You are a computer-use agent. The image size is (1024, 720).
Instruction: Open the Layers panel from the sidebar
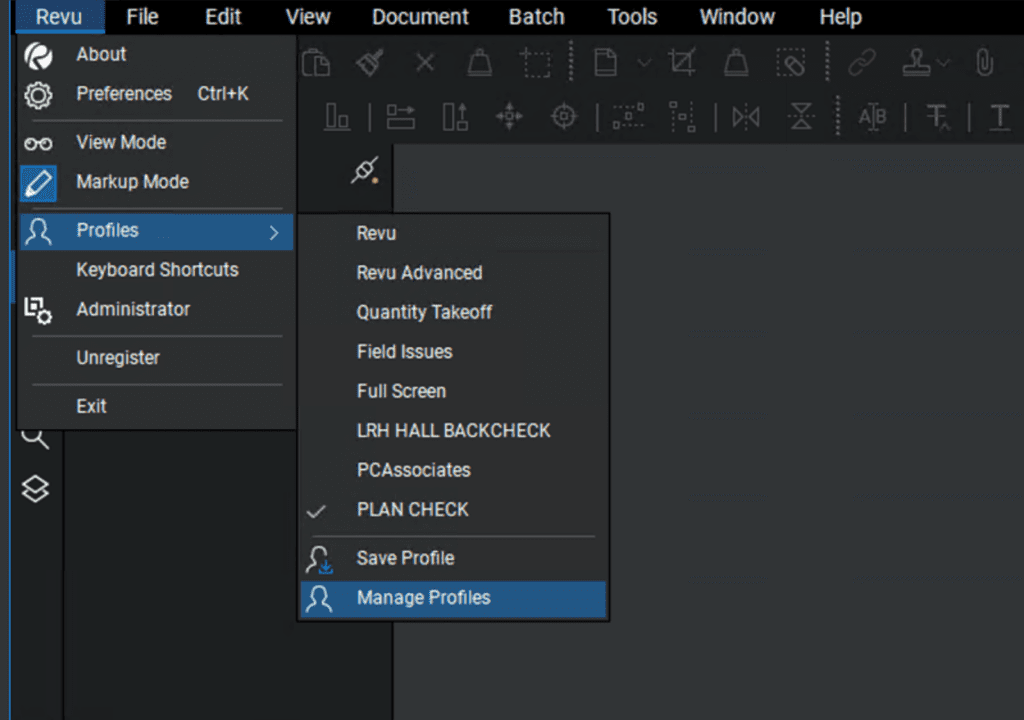click(x=35, y=489)
